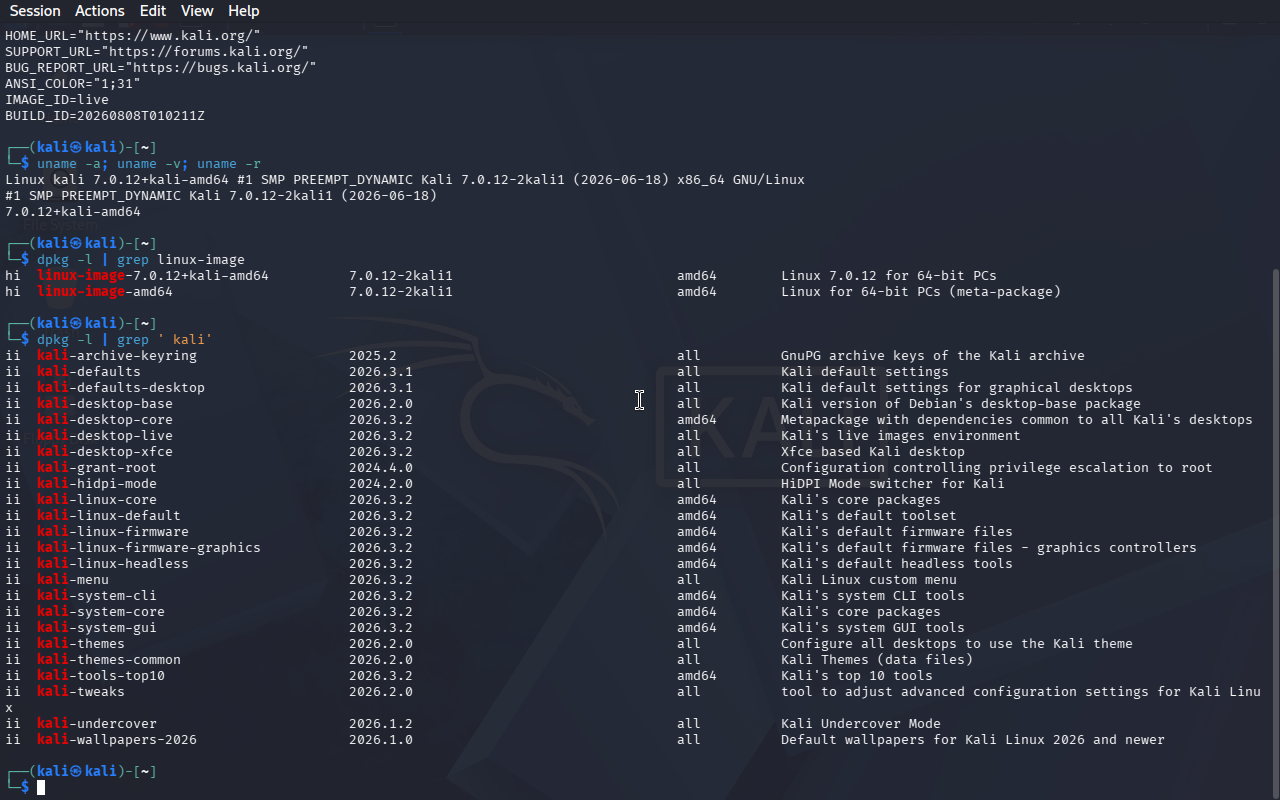1280x800 pixels.
Task: Click the kali-tweaks package entry
Action: 81,692
